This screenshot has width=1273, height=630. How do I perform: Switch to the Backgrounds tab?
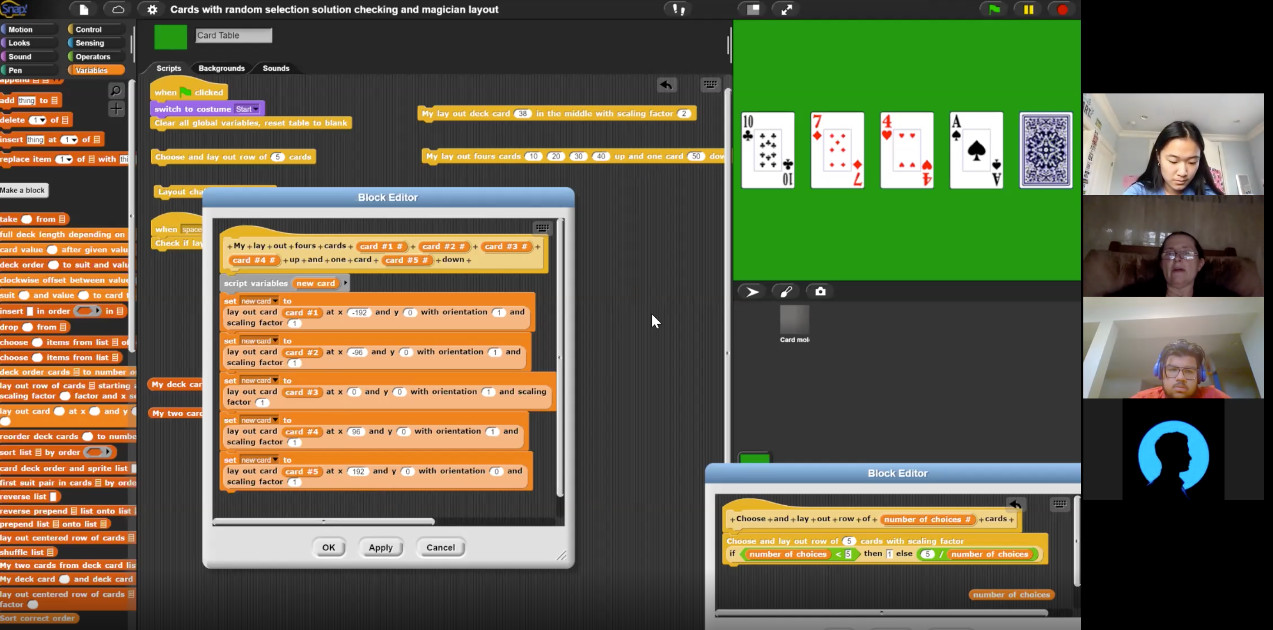coord(221,68)
